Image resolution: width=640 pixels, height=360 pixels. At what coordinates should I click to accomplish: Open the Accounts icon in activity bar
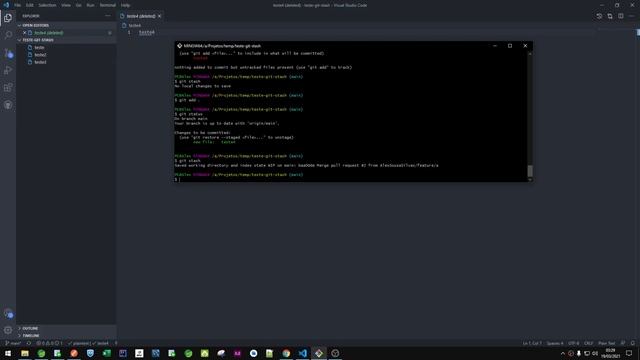pyautogui.click(x=8, y=313)
